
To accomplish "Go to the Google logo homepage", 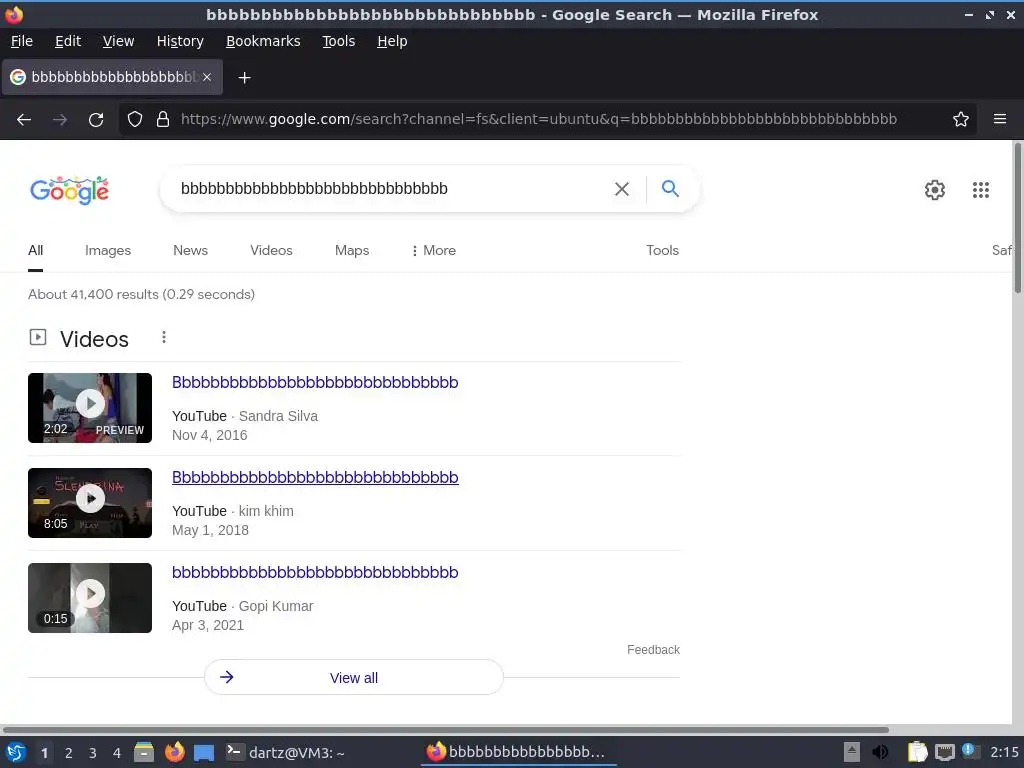I will click(69, 190).
